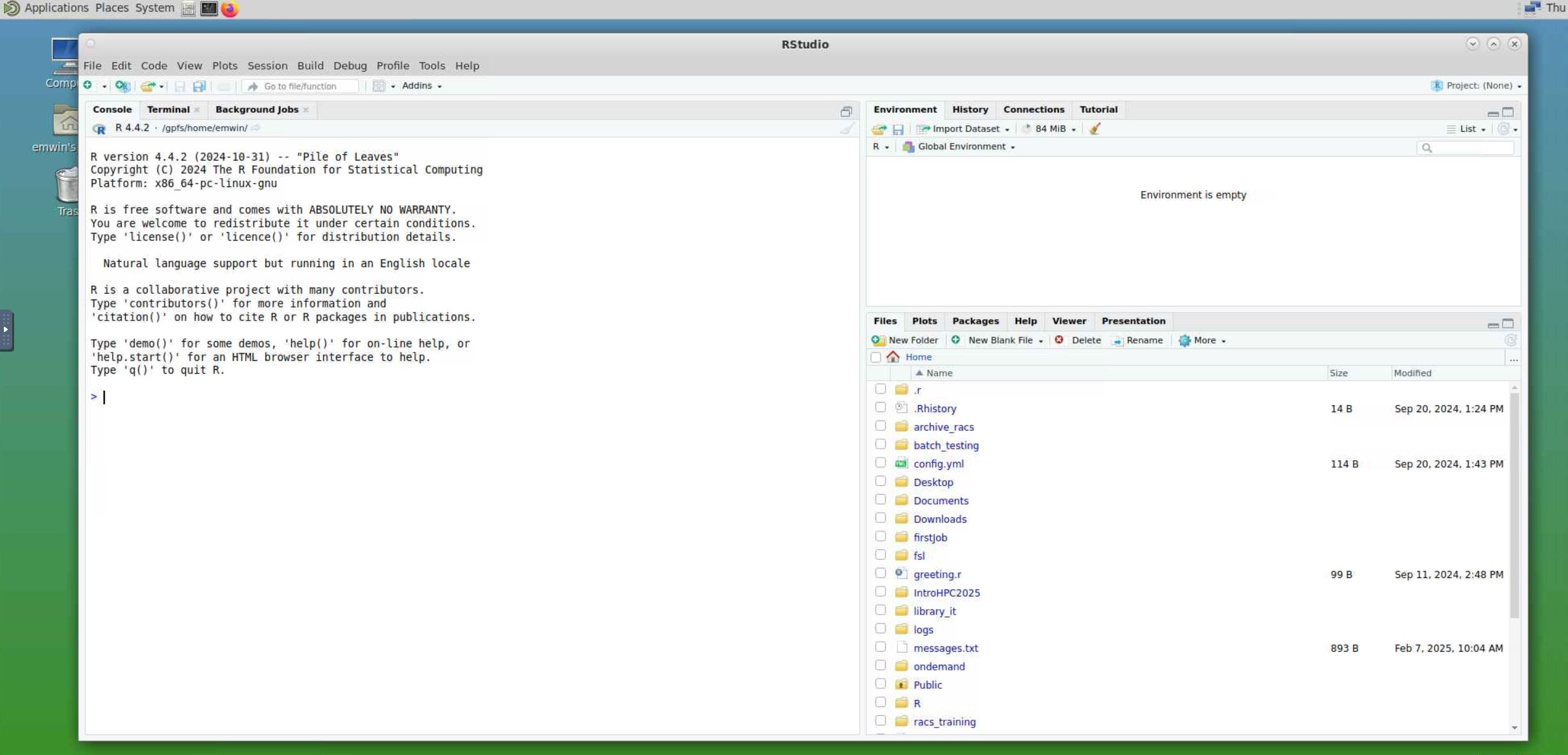The image size is (1568, 755).
Task: Clear the console with the broom icon
Action: click(x=847, y=128)
